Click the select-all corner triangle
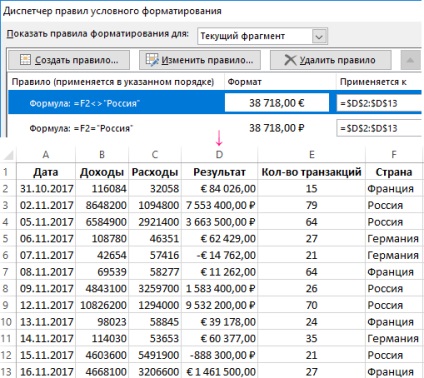 (x=8, y=155)
